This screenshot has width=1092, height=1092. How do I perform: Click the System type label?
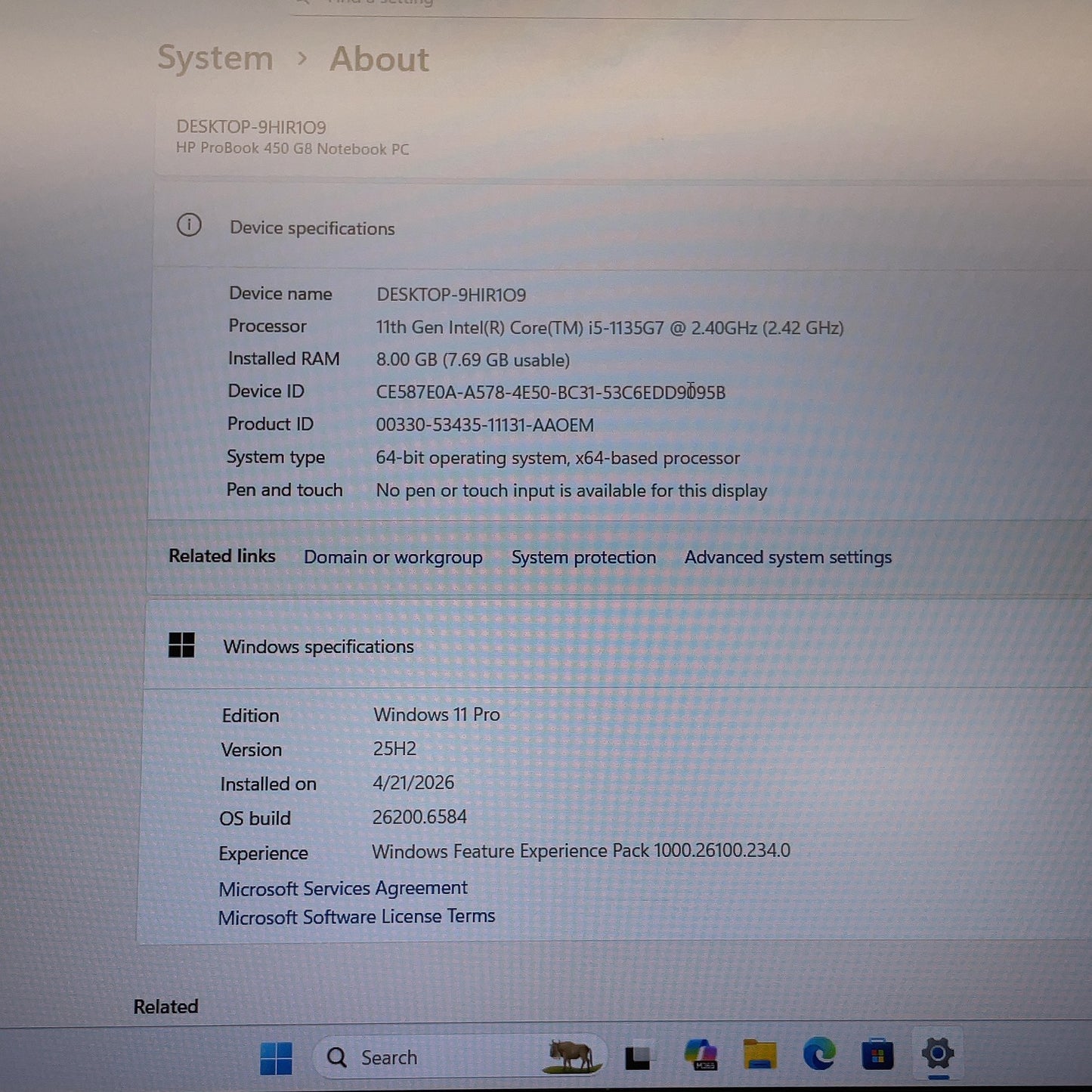[276, 457]
